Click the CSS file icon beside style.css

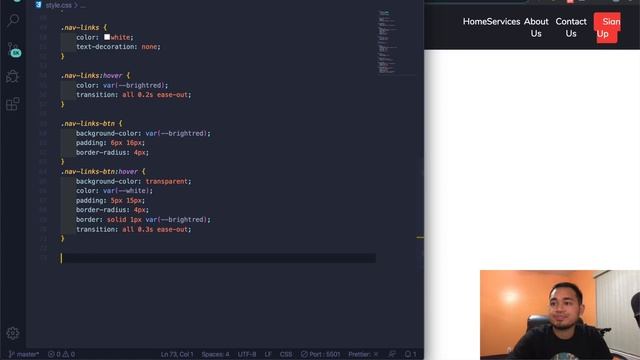38,5
